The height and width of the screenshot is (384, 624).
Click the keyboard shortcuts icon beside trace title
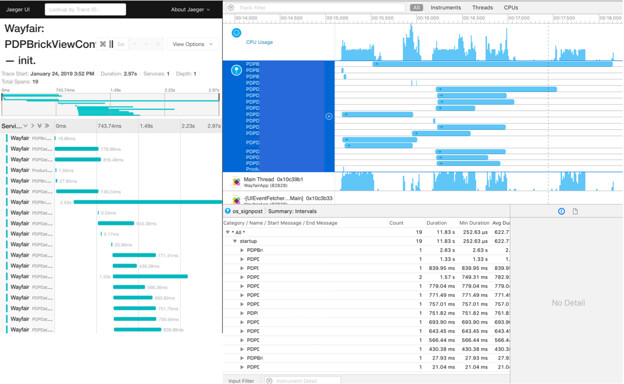tap(103, 44)
